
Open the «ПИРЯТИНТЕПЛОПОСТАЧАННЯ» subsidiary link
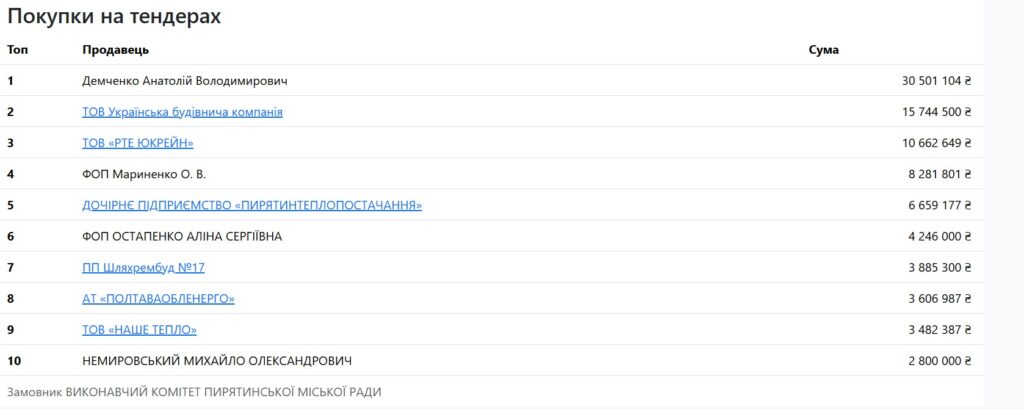tap(251, 205)
